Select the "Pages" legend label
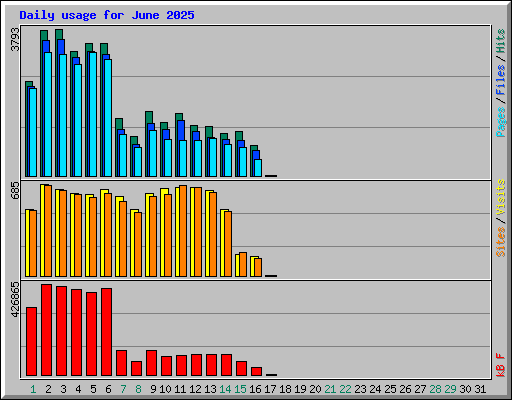The image size is (512, 400). click(x=501, y=122)
